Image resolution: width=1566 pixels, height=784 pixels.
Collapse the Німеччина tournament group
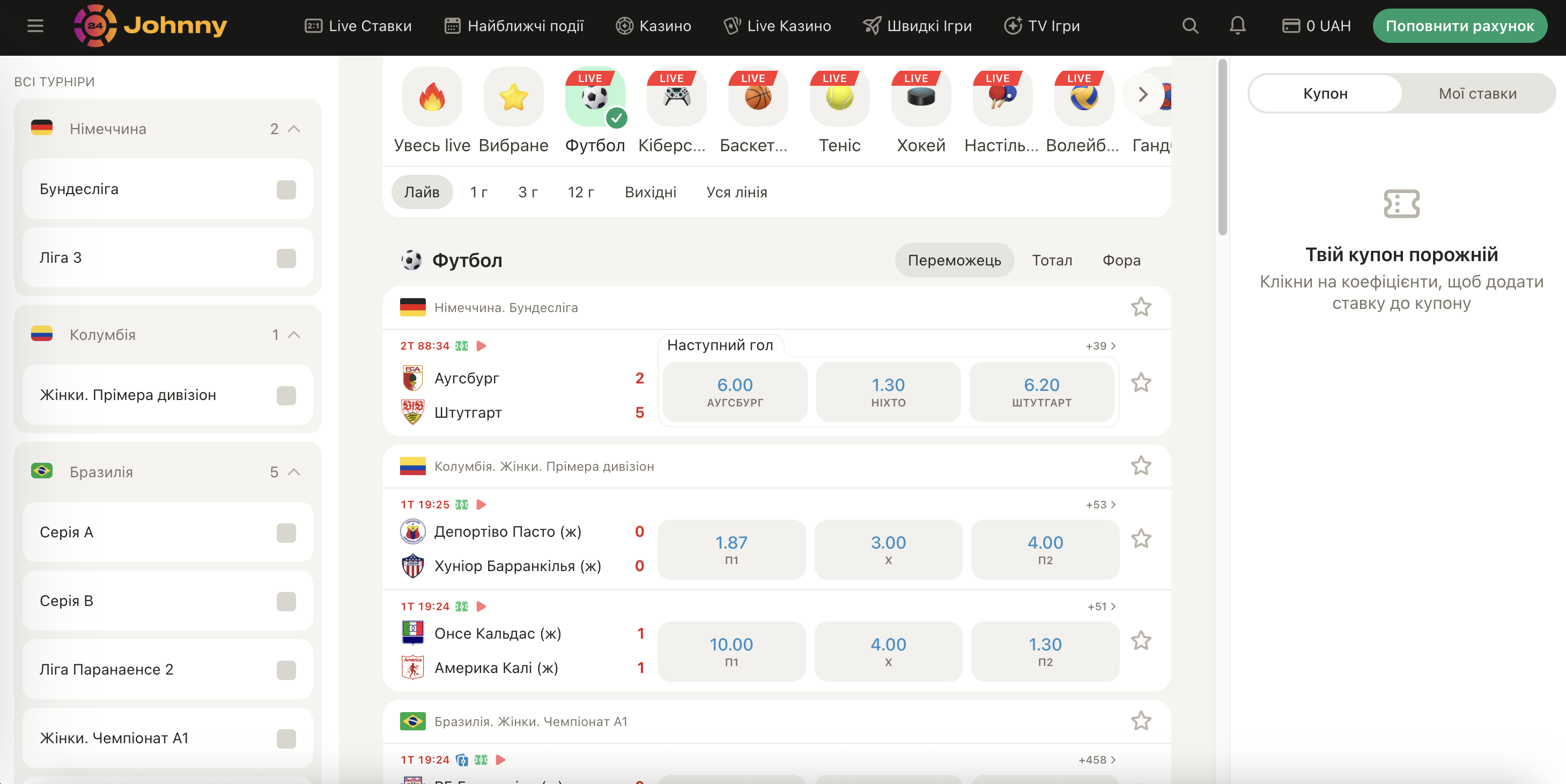[x=294, y=129]
